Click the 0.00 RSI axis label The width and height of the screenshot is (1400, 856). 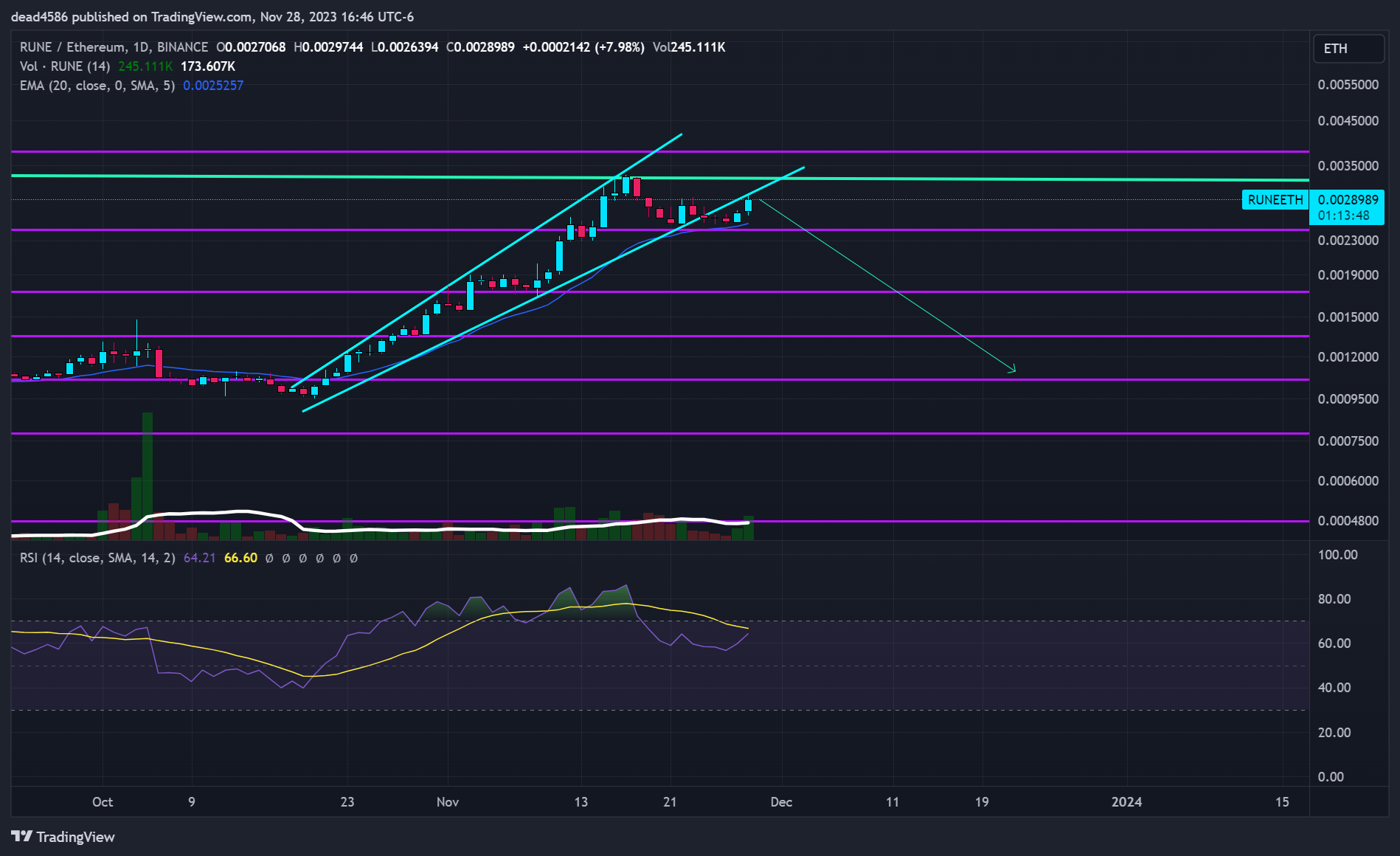[x=1331, y=777]
